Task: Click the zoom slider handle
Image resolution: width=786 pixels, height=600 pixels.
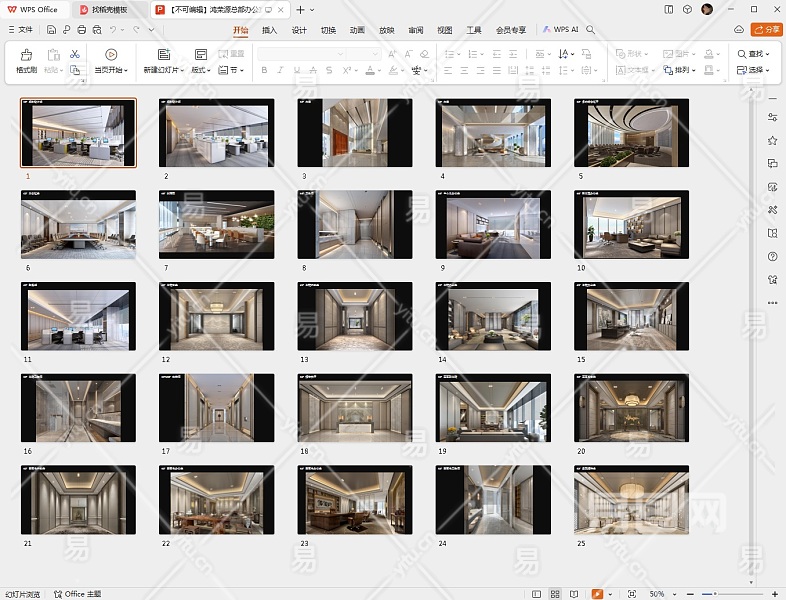Action: coord(713,594)
